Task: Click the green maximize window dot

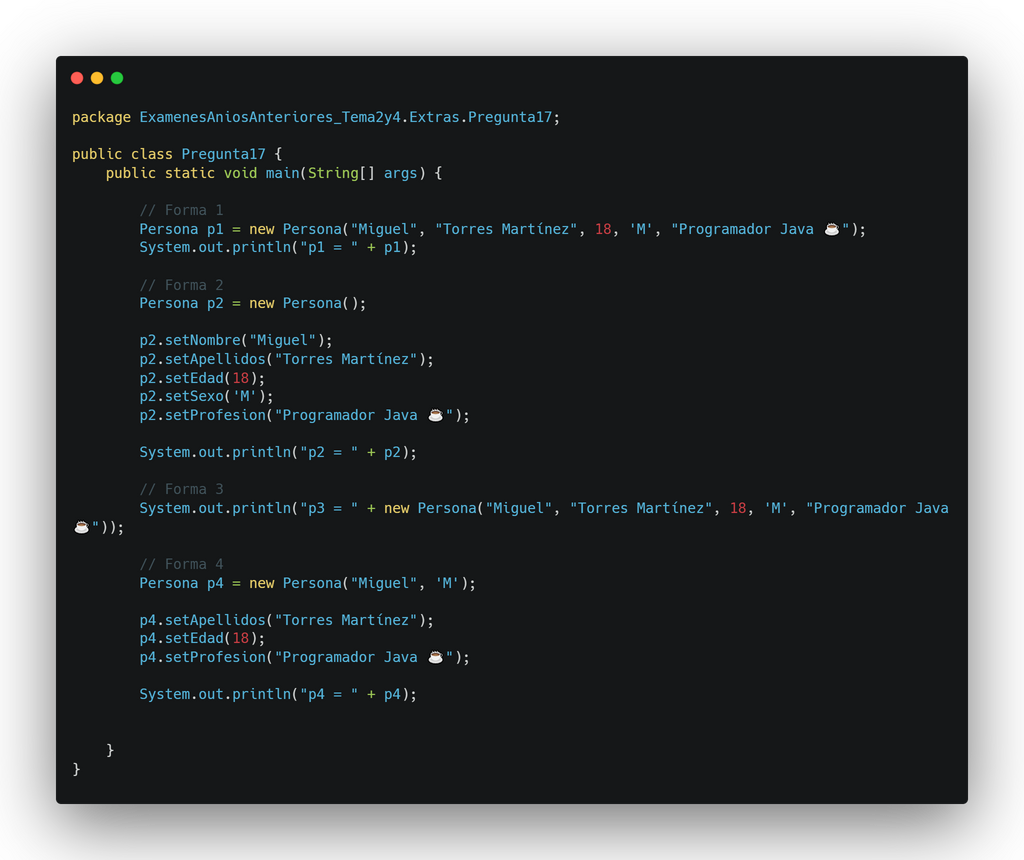Action: (117, 78)
